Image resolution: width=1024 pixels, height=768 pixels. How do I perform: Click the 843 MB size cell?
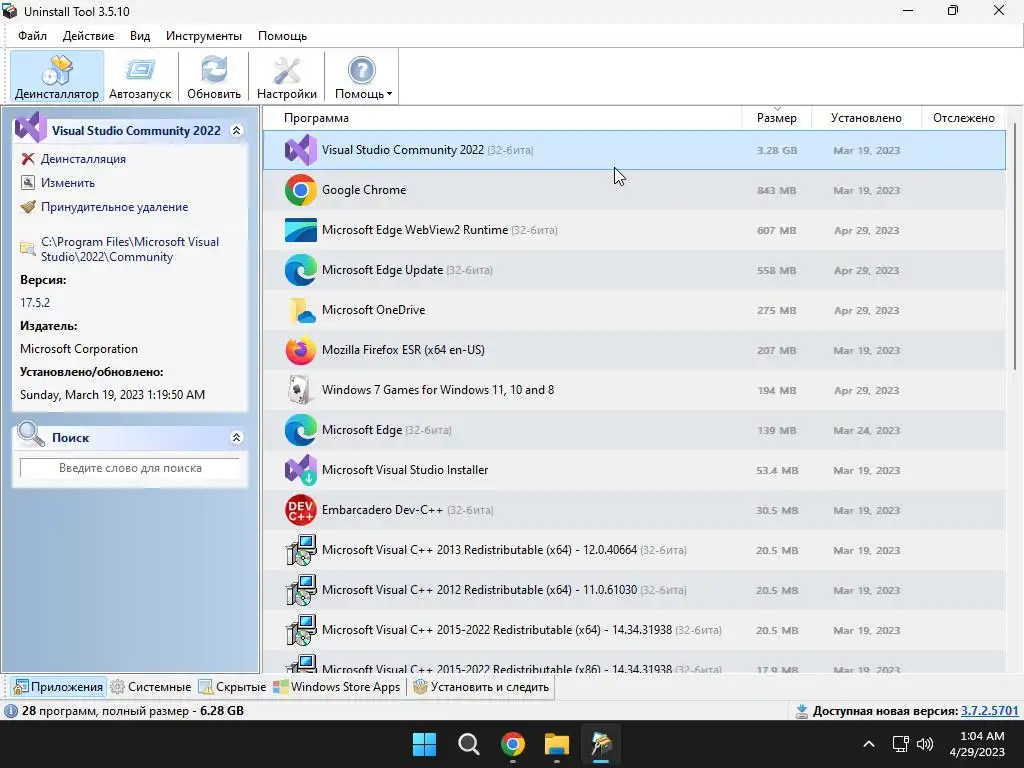tap(776, 191)
